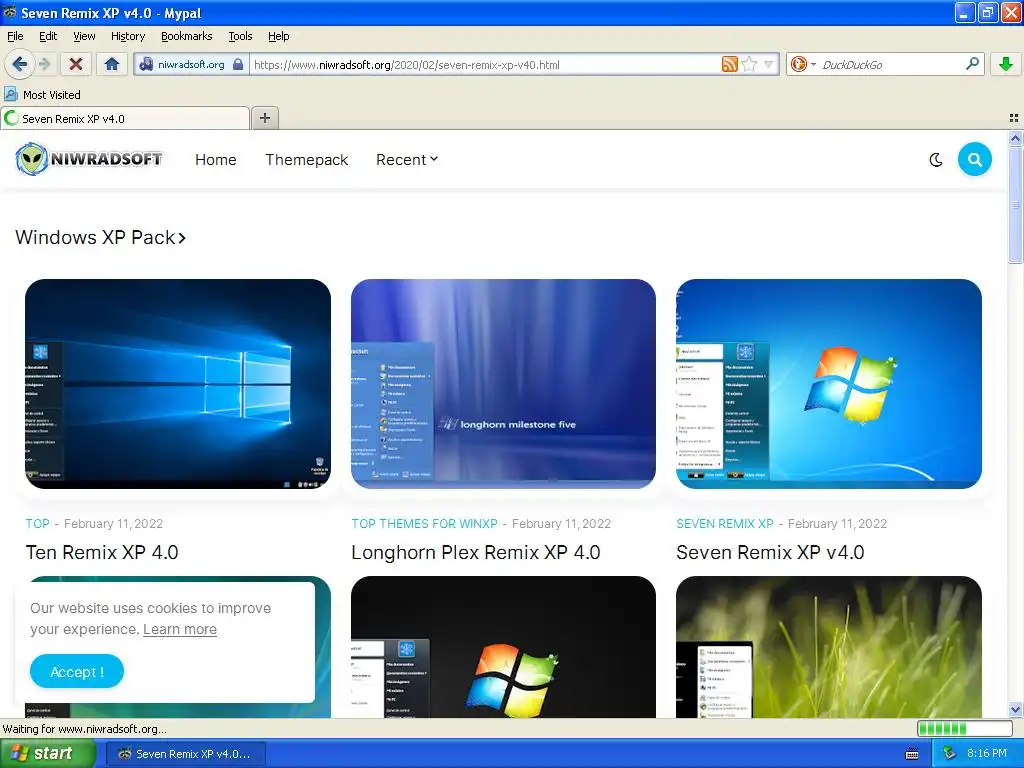1024x768 pixels.
Task: Open the Edit menu
Action: point(48,36)
